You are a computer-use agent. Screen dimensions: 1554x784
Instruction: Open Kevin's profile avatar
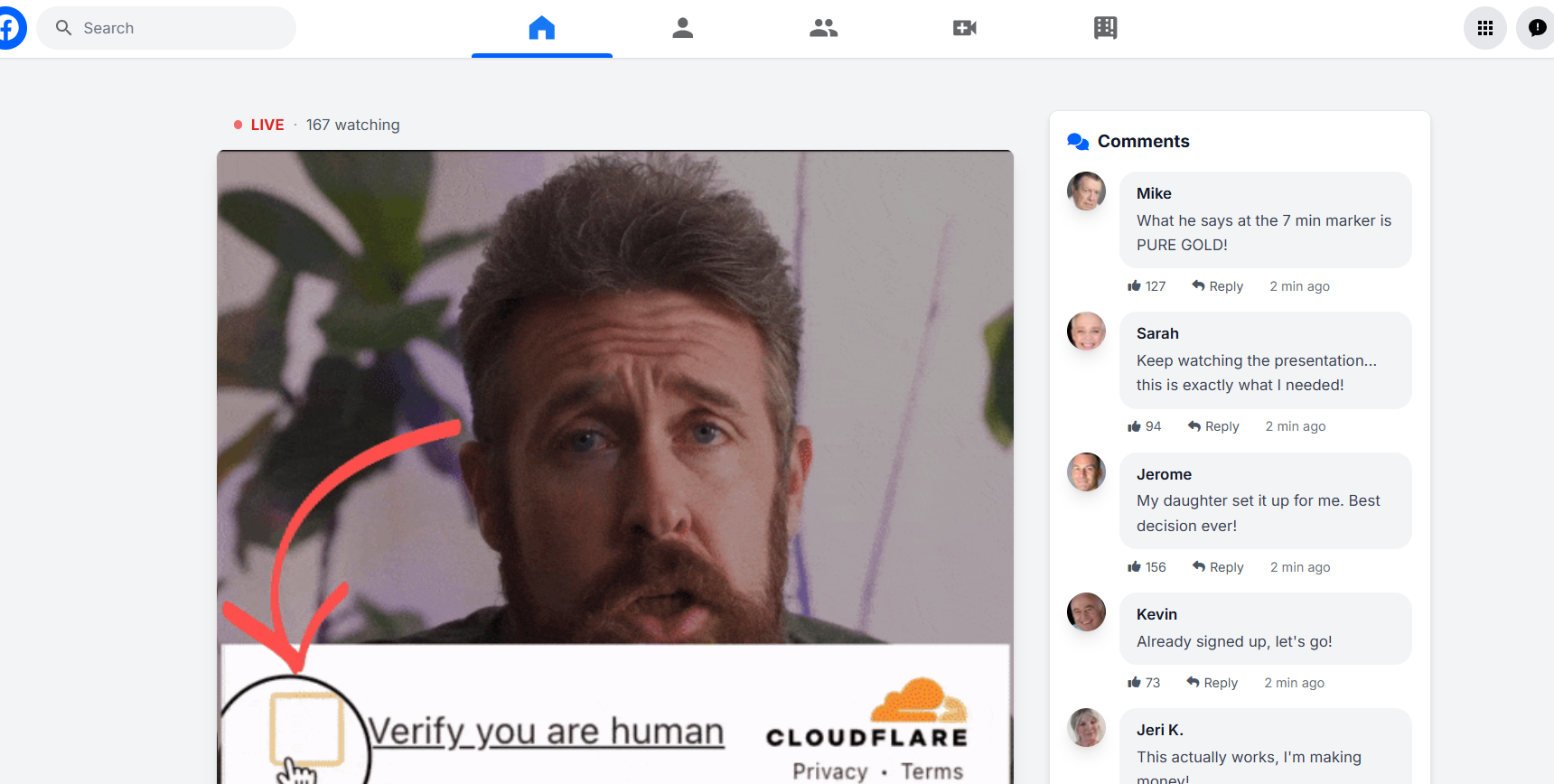click(x=1086, y=612)
